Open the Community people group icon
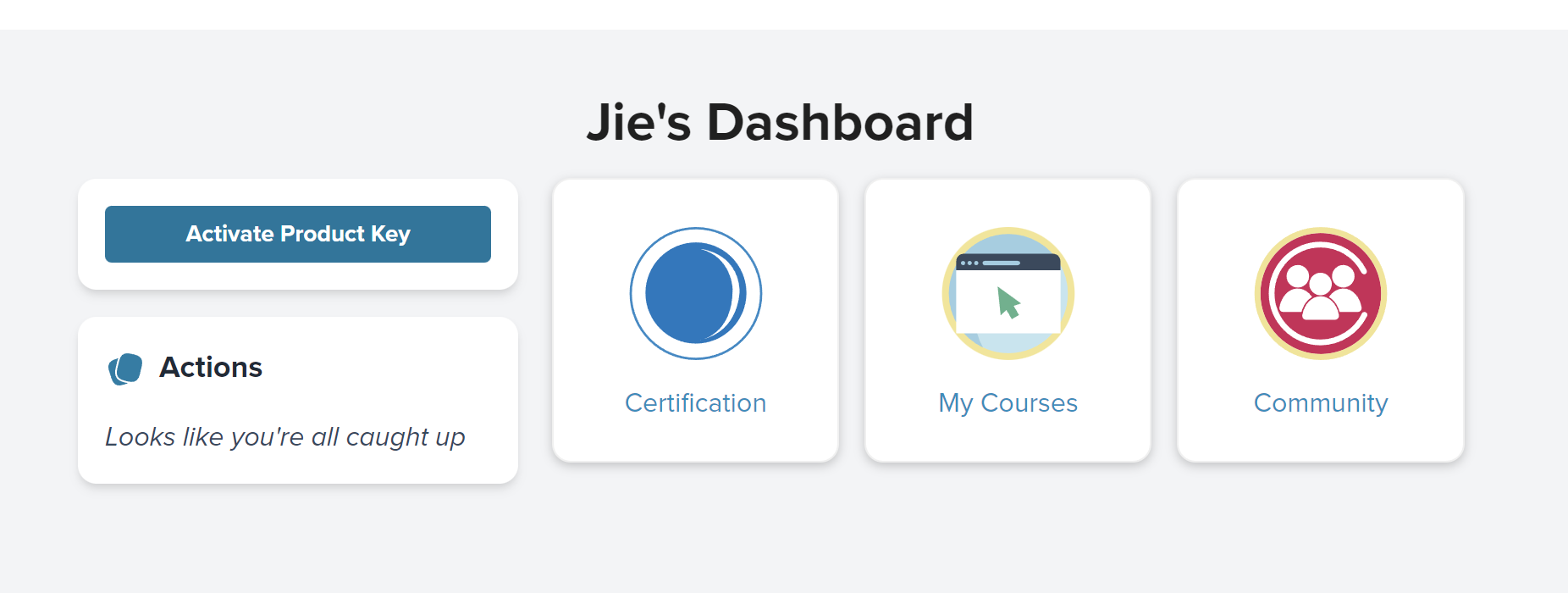 click(x=1320, y=293)
